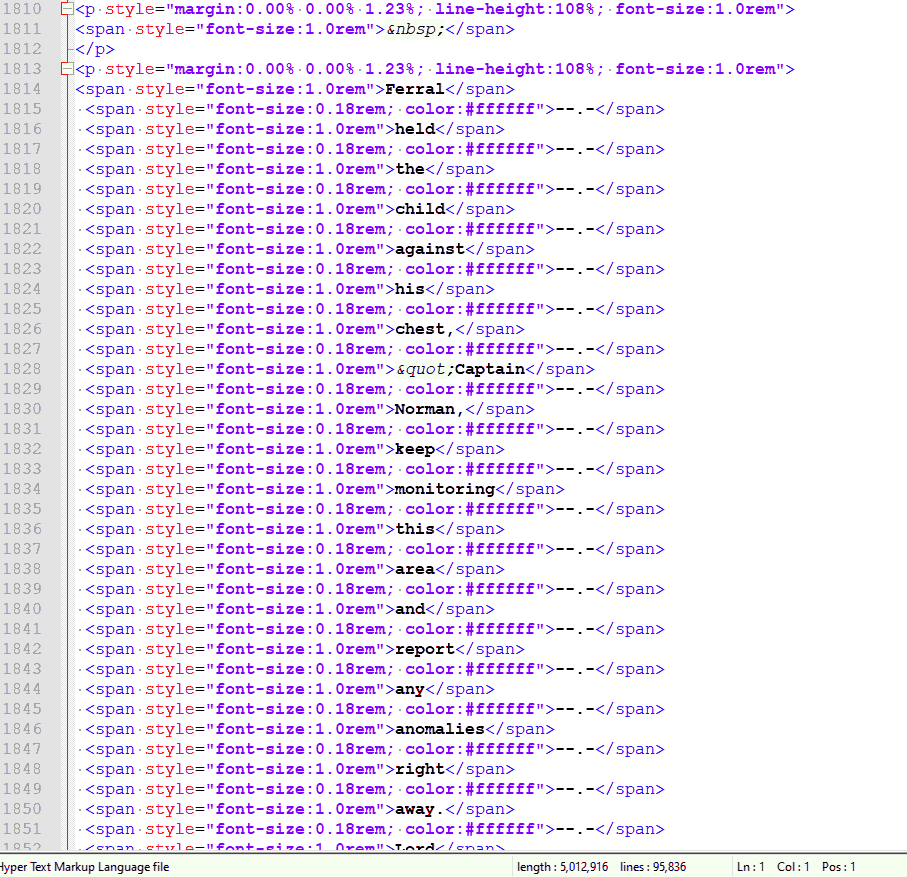Image resolution: width=907 pixels, height=877 pixels.
Task: Select line number 1840 in the gutter
Action: click(23, 609)
